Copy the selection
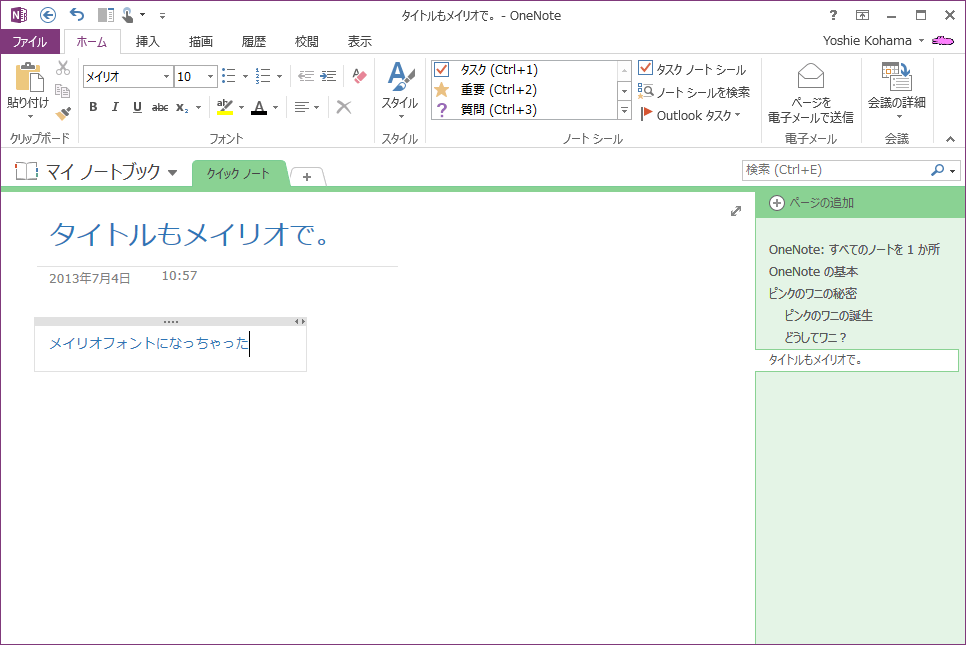966x645 pixels. pos(63,91)
